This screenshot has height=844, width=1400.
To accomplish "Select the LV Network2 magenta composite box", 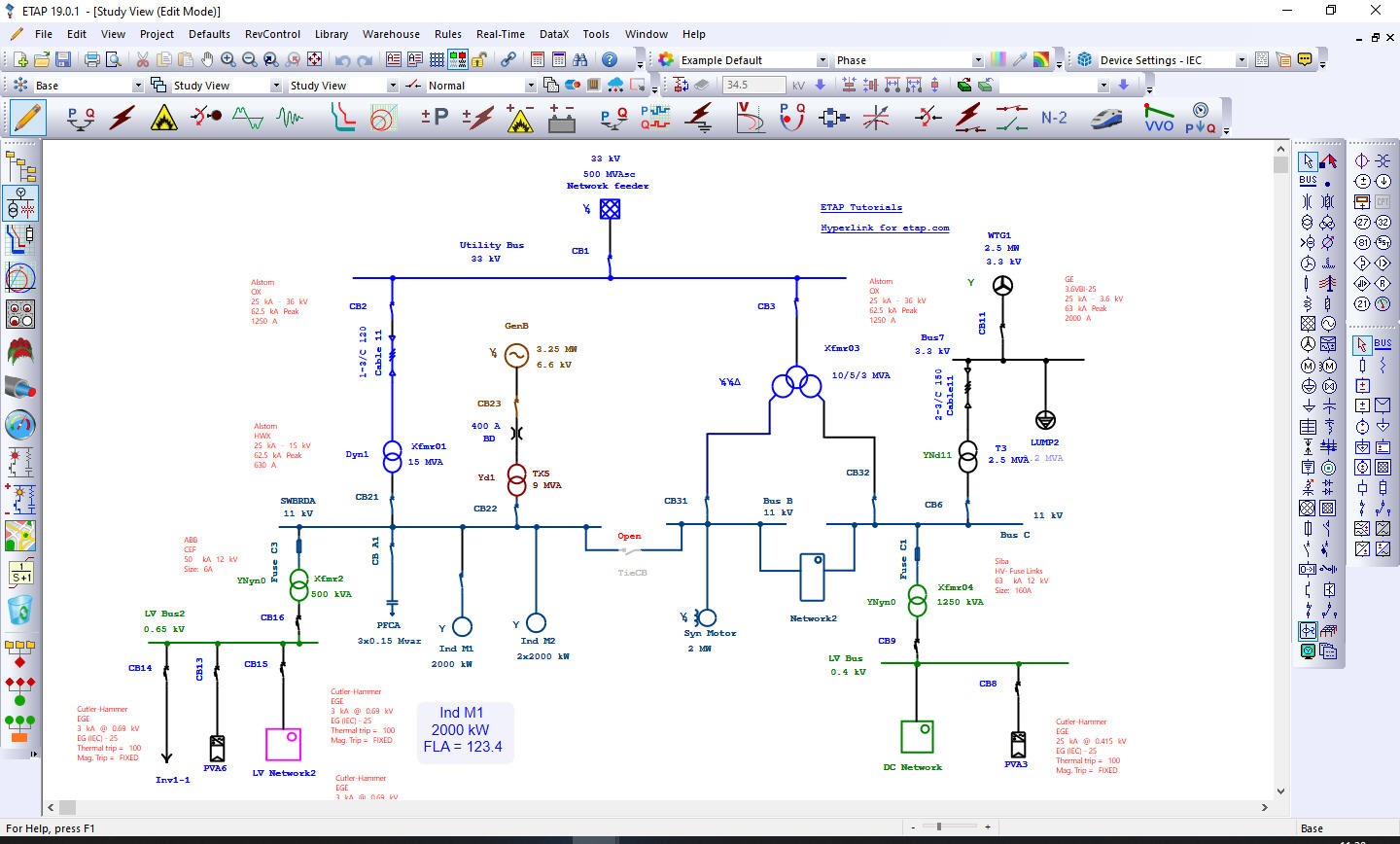I will point(283,744).
